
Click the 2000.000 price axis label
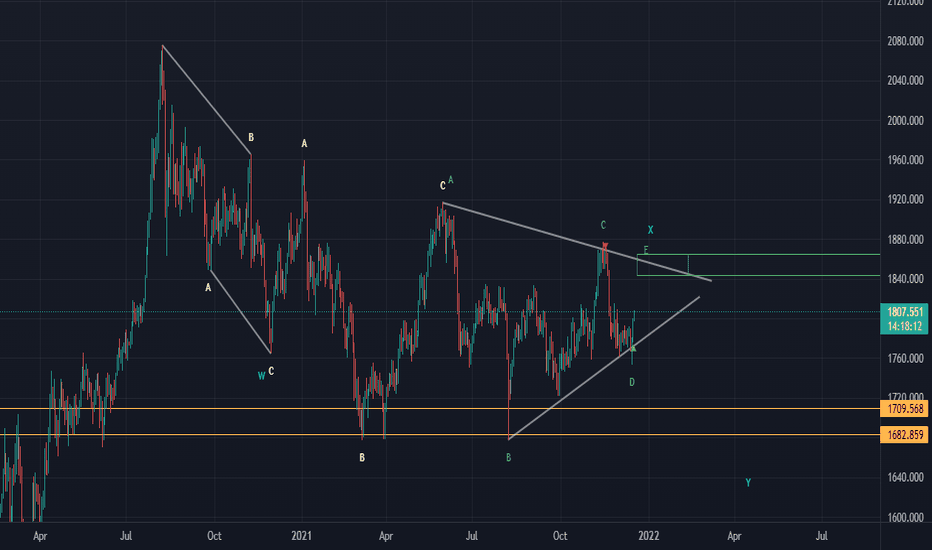[905, 121]
